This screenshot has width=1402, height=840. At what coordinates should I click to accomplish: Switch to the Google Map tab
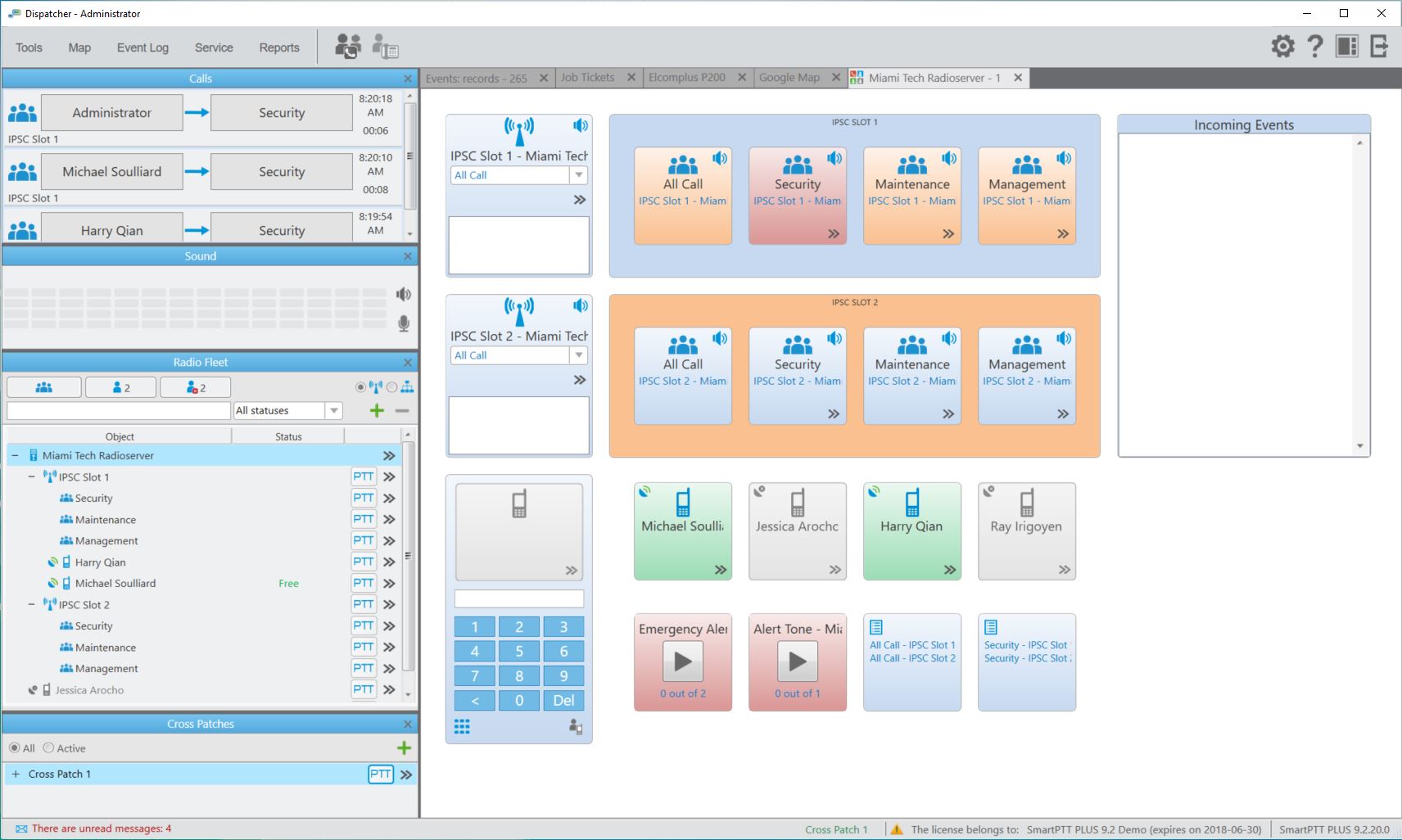[x=789, y=78]
